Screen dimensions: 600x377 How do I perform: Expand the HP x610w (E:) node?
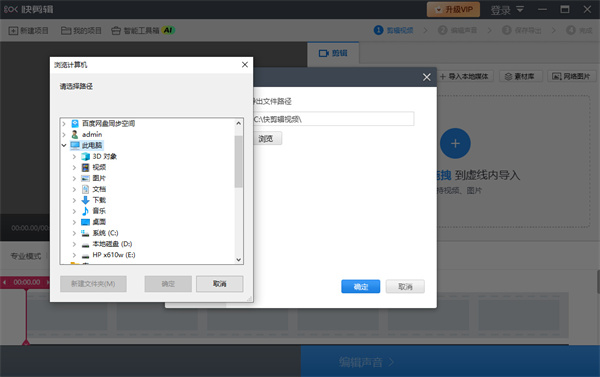[74, 255]
